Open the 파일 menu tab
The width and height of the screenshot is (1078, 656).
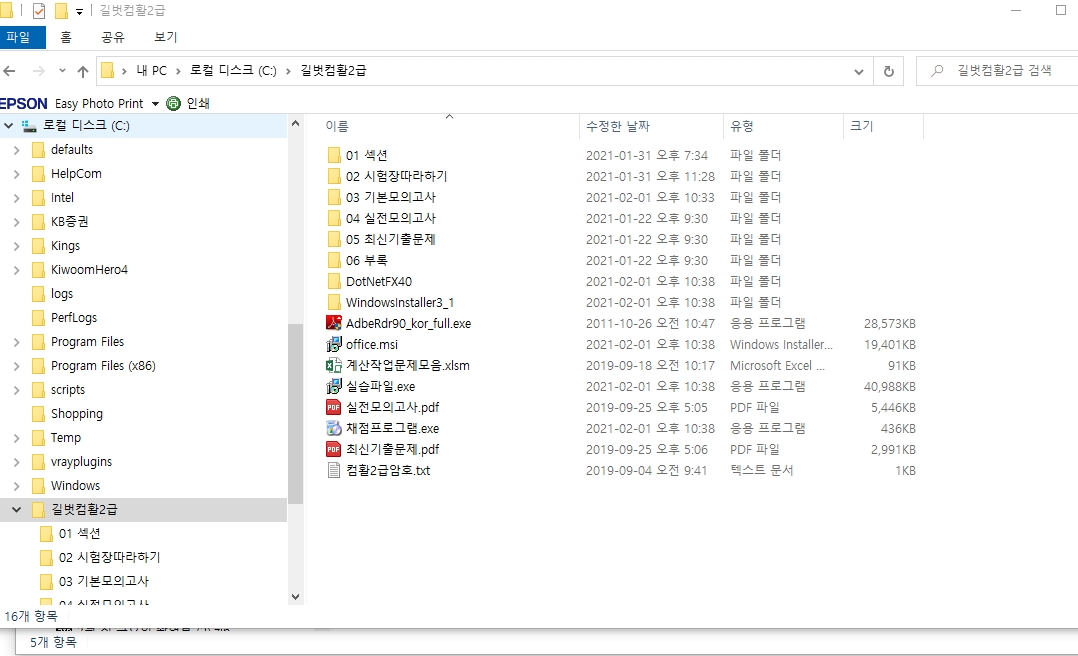tap(18, 37)
